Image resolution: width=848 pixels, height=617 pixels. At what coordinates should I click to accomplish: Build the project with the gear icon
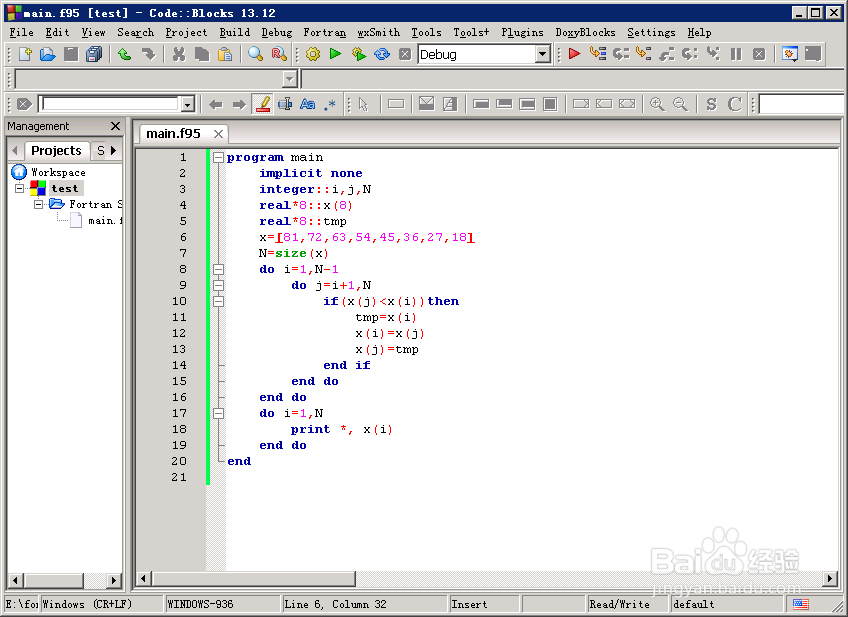coord(313,54)
